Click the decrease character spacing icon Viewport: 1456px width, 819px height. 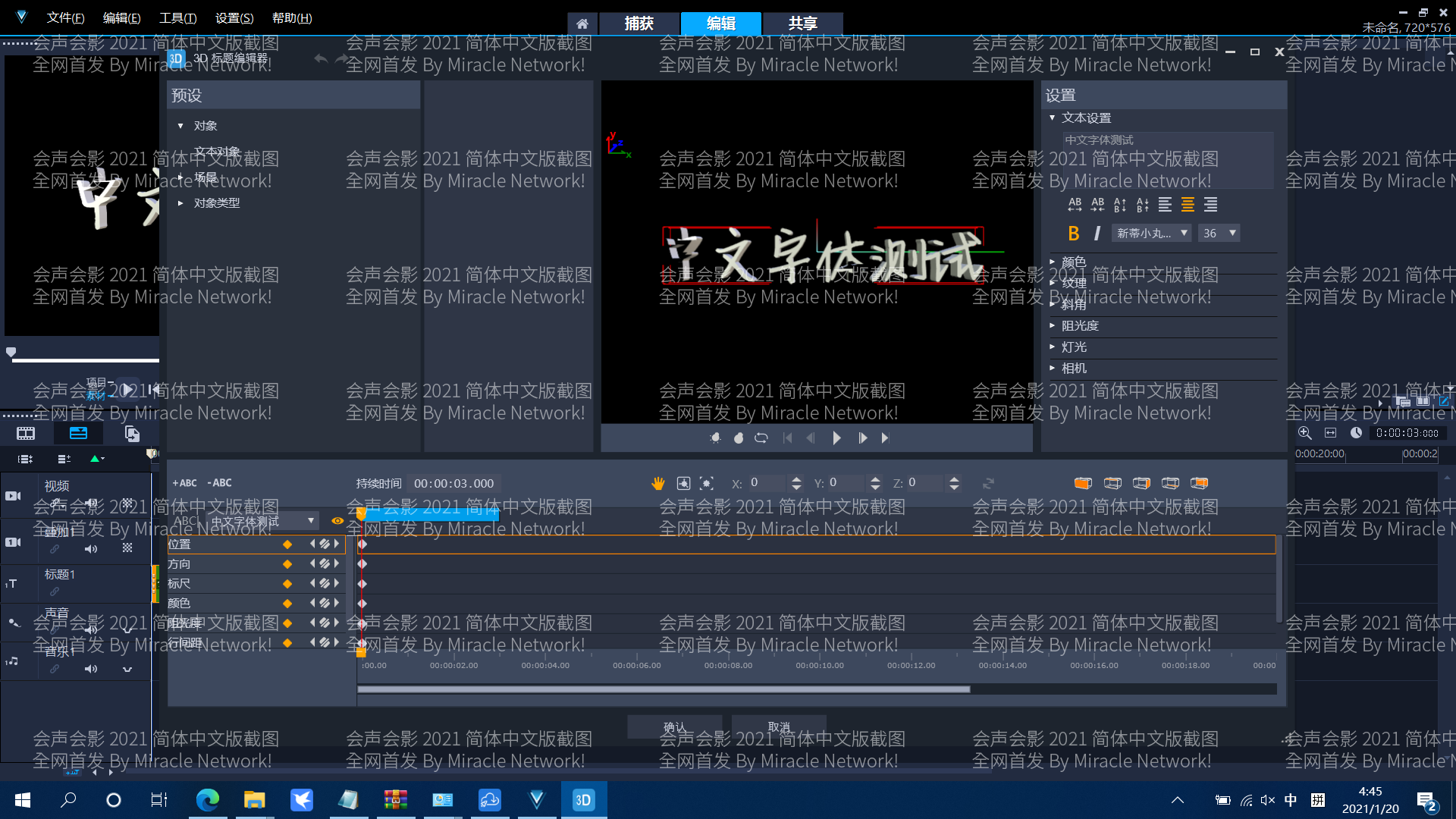(1097, 205)
